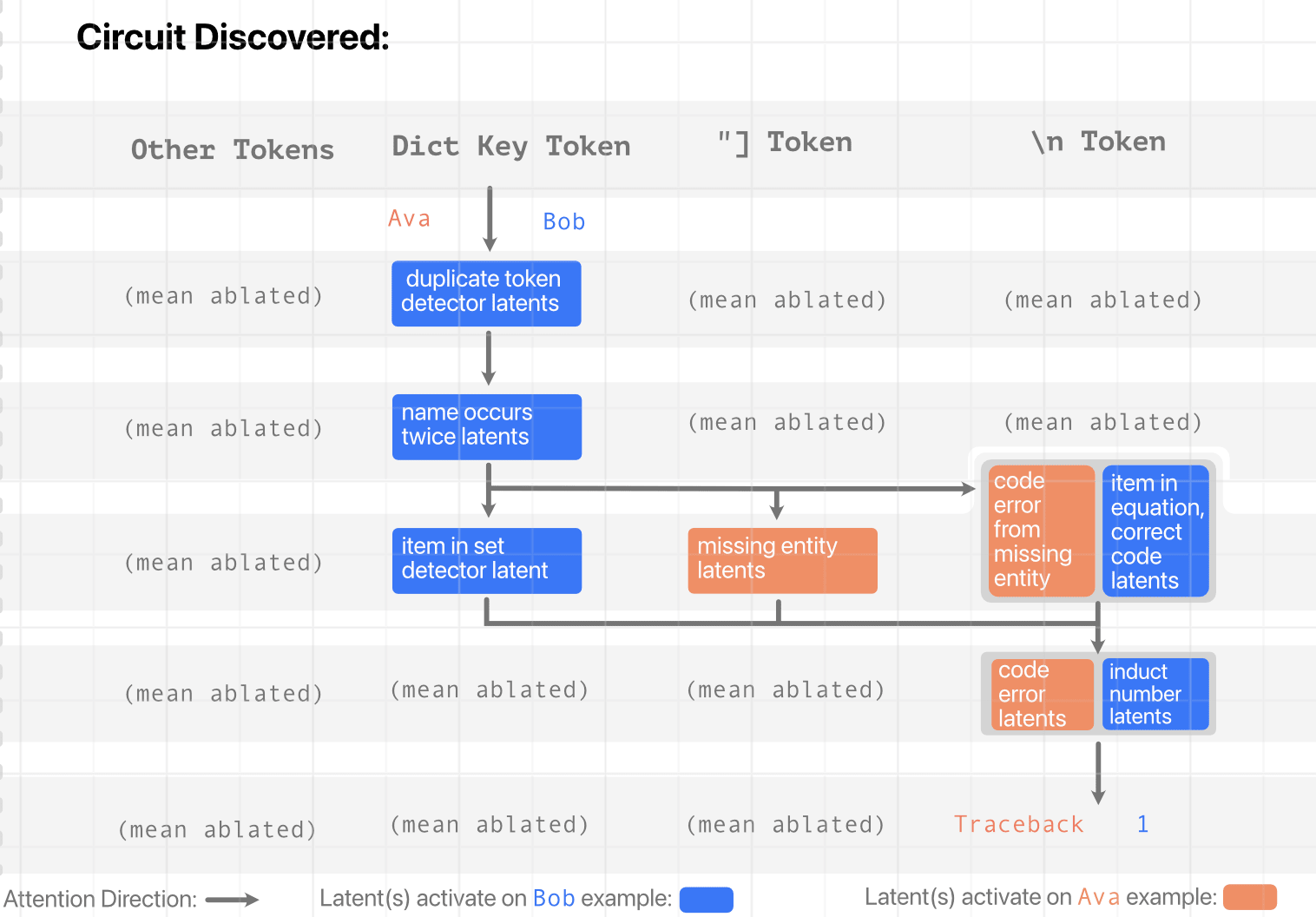Click the Attention Direction legend arrow

(x=232, y=900)
